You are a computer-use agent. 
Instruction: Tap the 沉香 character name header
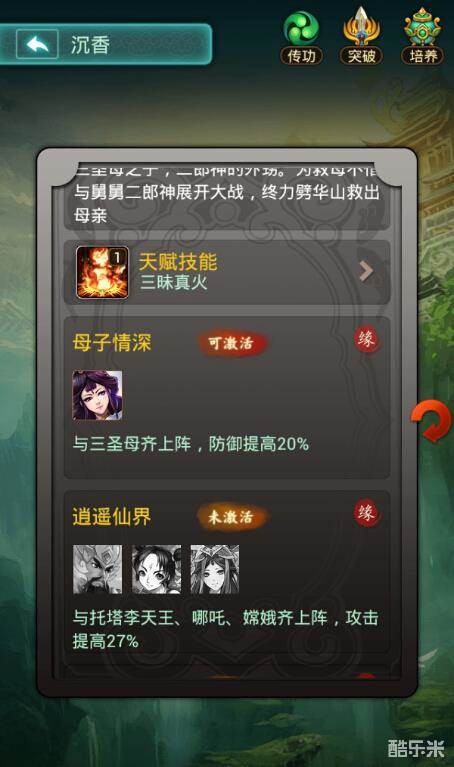point(90,45)
